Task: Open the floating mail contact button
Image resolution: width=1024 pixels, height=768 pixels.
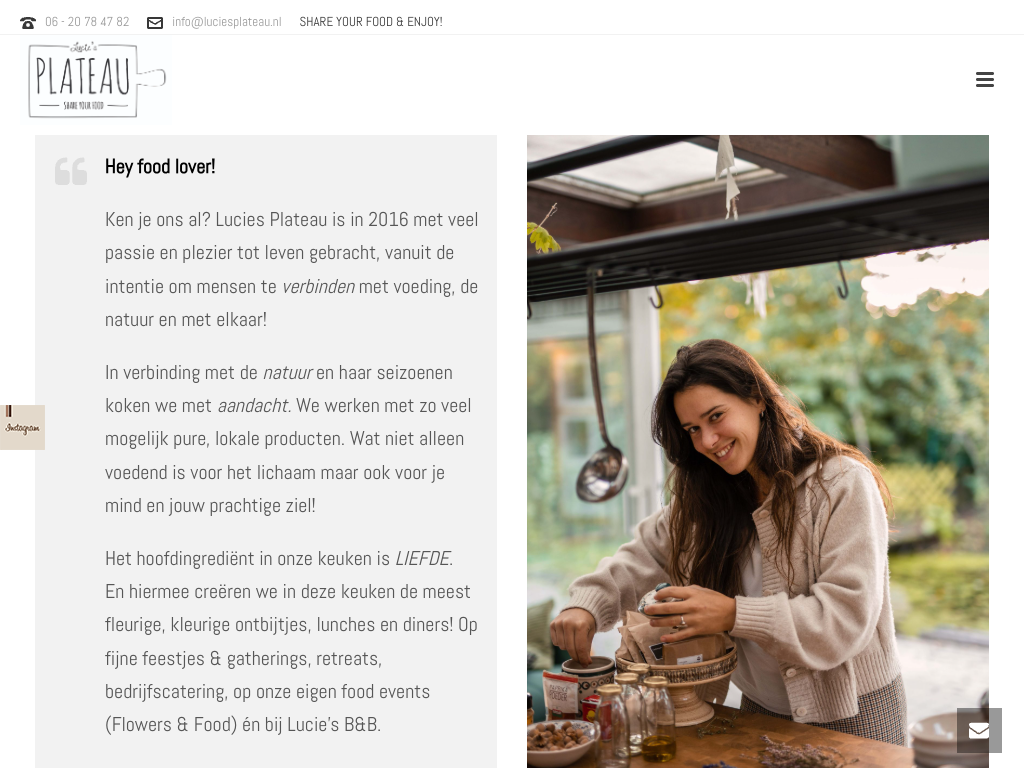Action: pyautogui.click(x=979, y=730)
